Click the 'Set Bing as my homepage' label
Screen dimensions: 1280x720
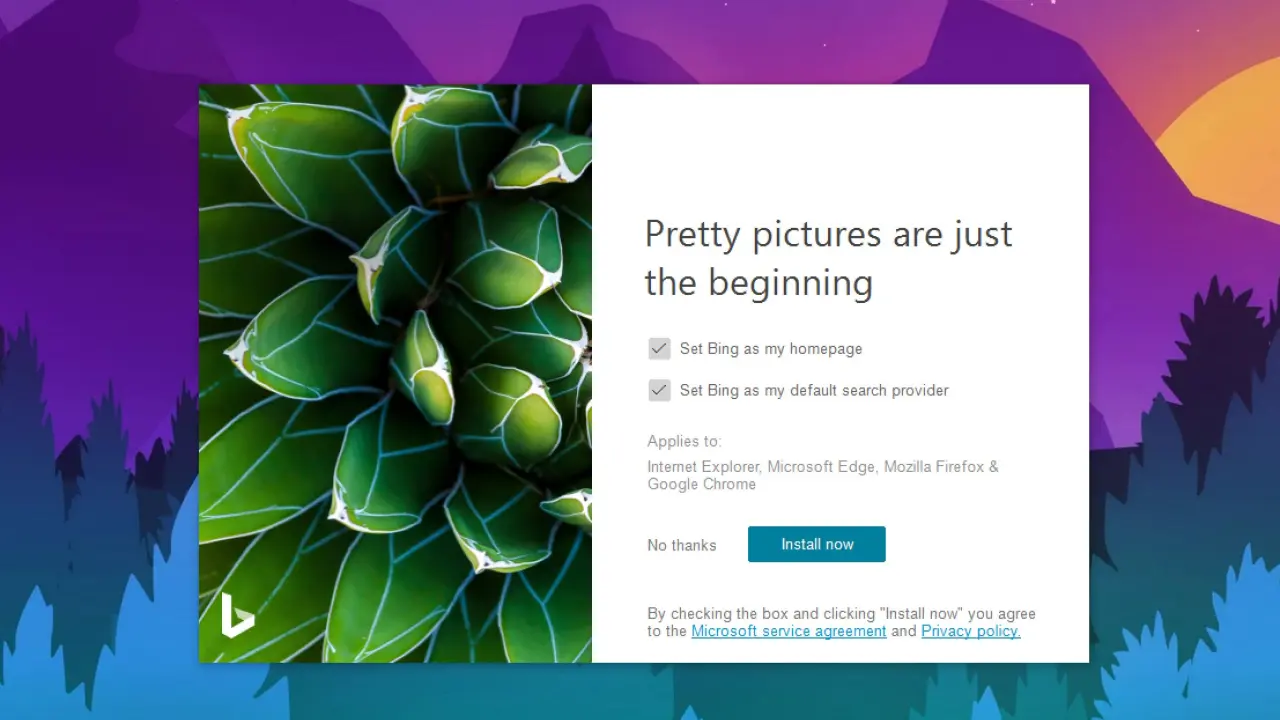(770, 349)
